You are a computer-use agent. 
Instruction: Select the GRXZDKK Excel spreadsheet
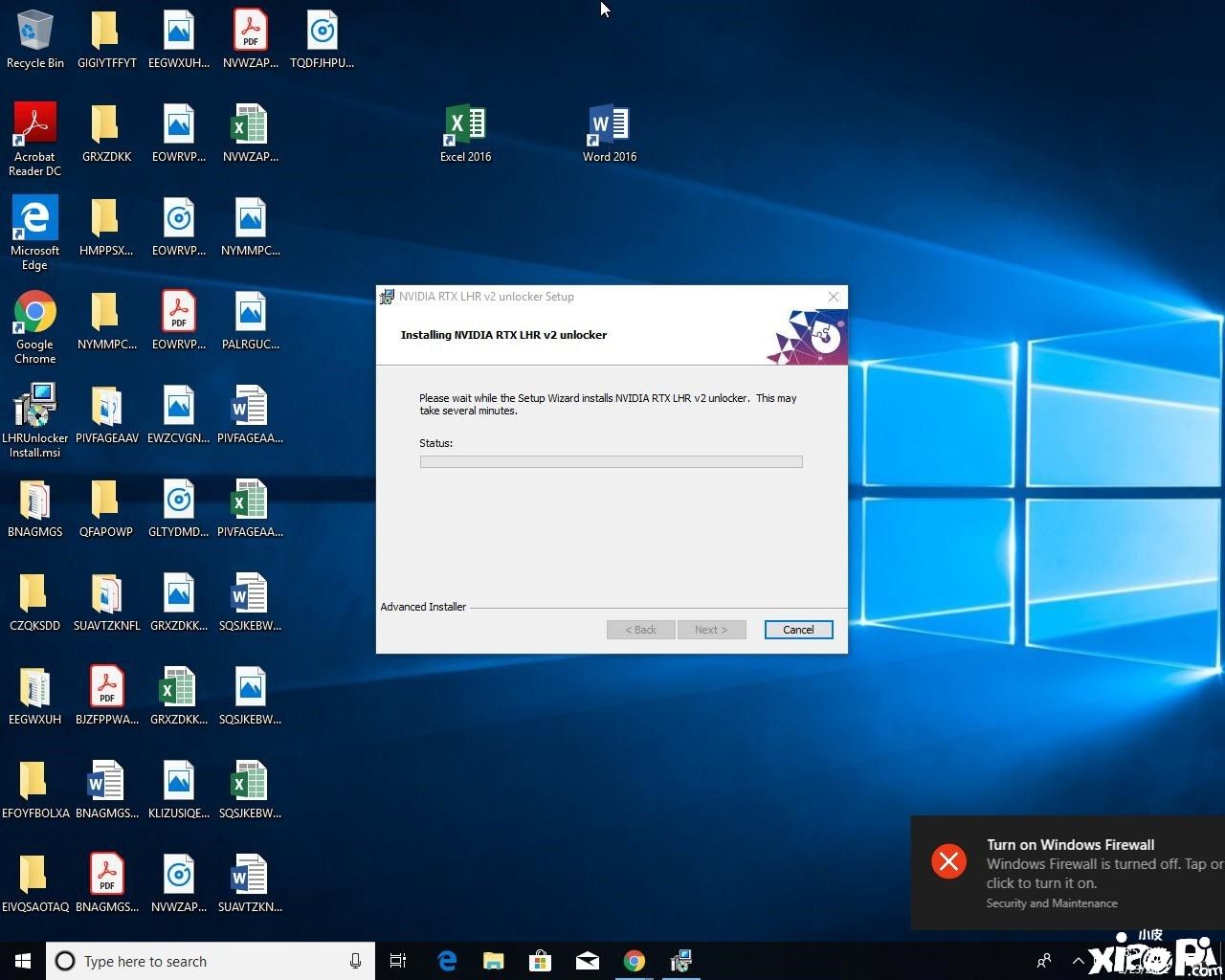tap(179, 696)
